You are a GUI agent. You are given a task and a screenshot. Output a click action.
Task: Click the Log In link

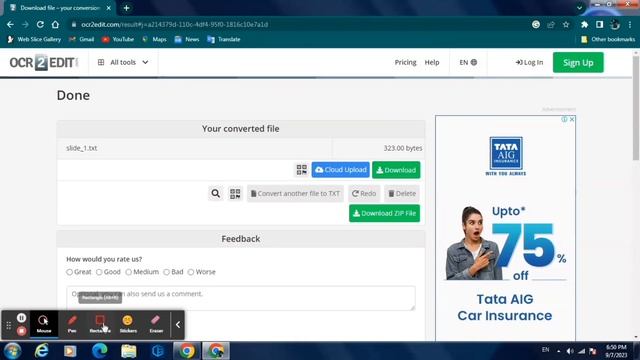pos(529,62)
